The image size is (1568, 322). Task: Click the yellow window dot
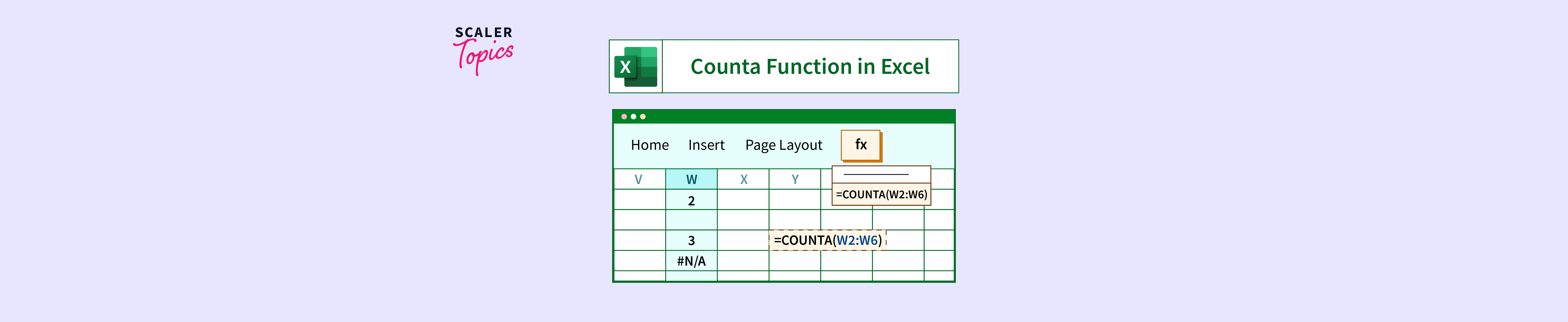point(643,117)
